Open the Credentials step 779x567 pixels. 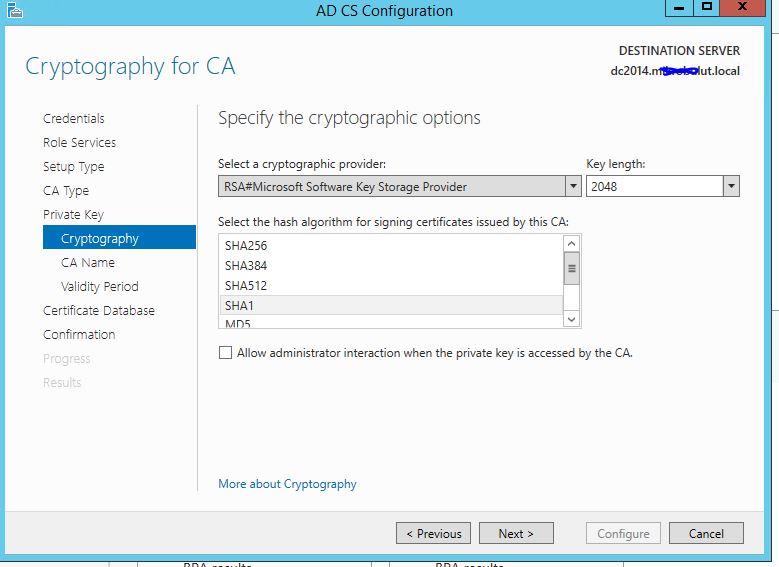tap(74, 118)
